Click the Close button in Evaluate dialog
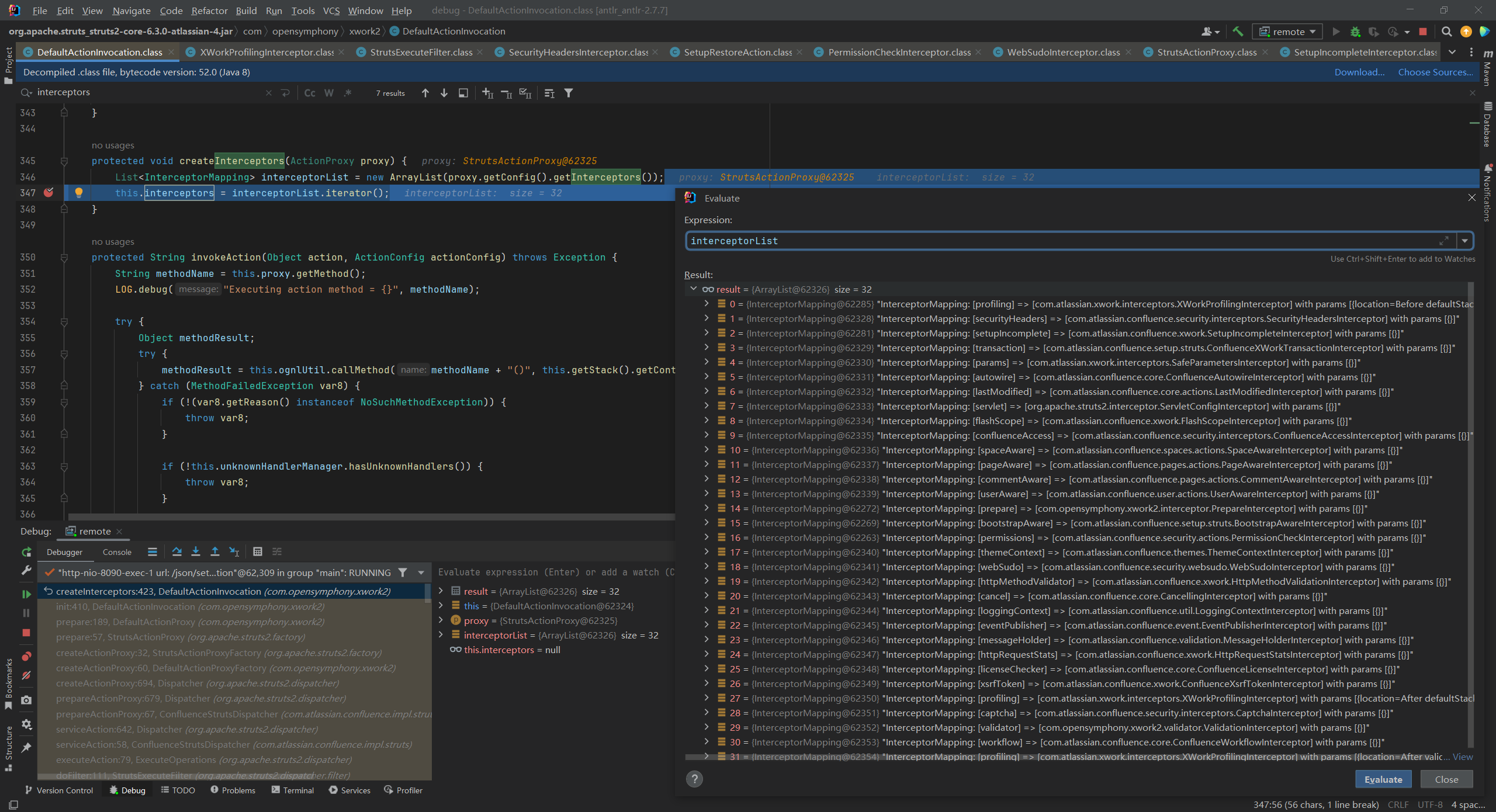The height and width of the screenshot is (812, 1496). (x=1448, y=779)
